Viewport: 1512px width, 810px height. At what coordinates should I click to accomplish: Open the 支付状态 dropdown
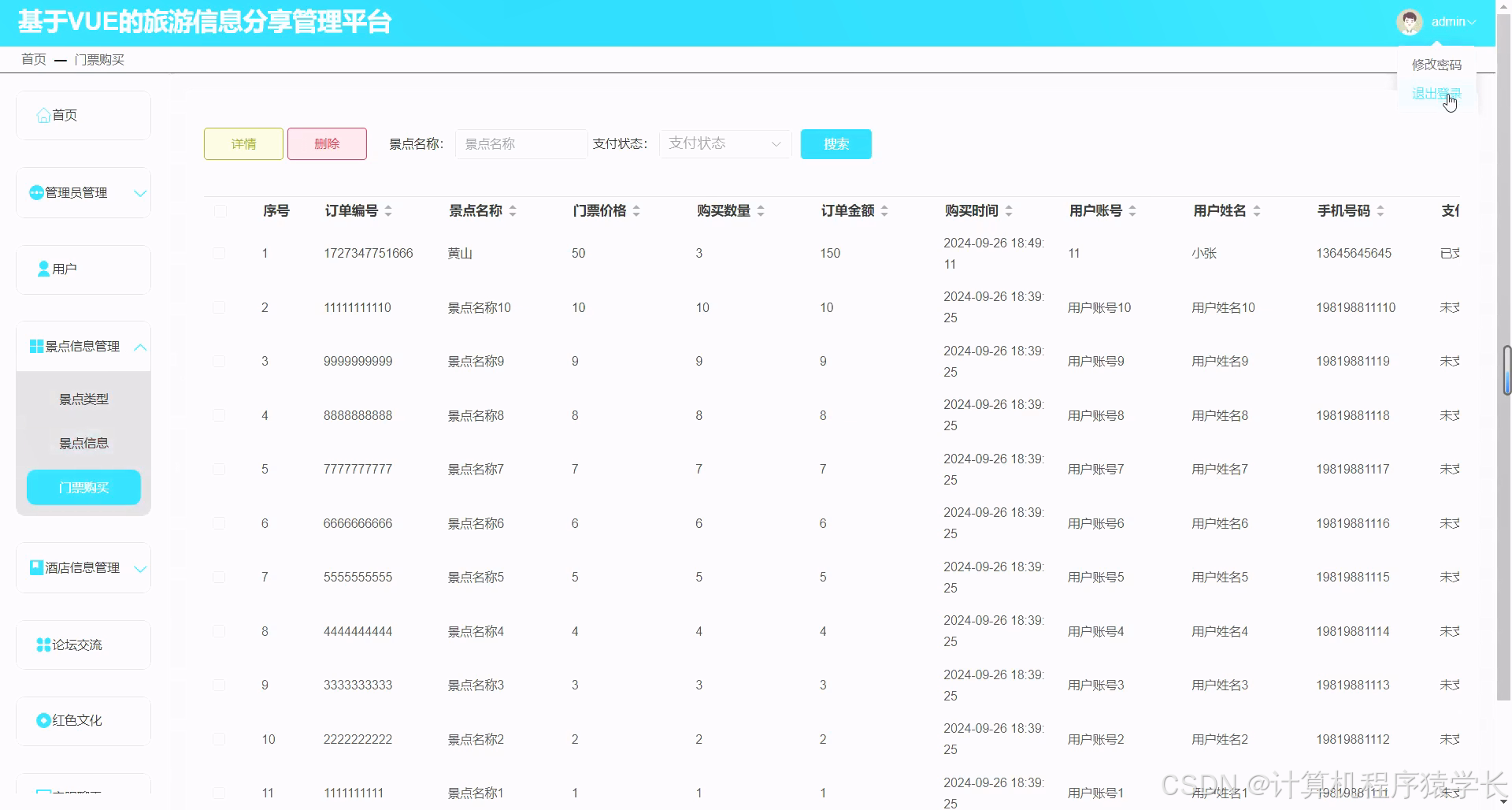(x=724, y=144)
